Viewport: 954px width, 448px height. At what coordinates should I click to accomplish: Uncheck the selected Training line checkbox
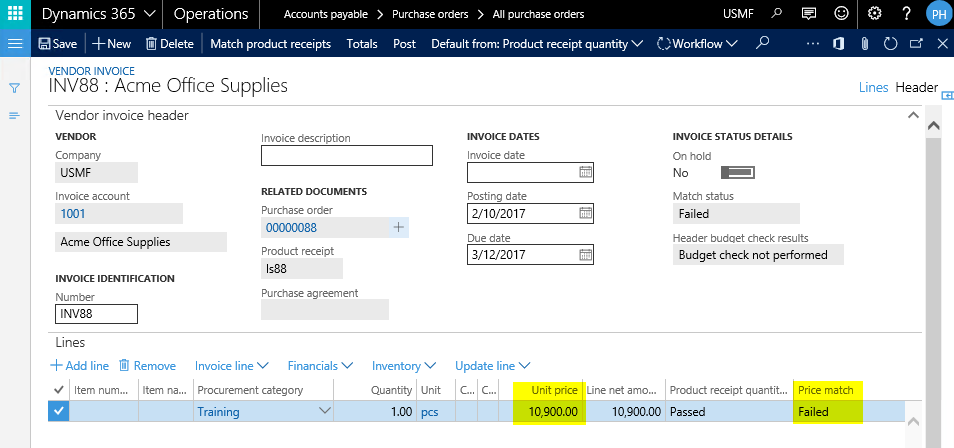[x=59, y=411]
